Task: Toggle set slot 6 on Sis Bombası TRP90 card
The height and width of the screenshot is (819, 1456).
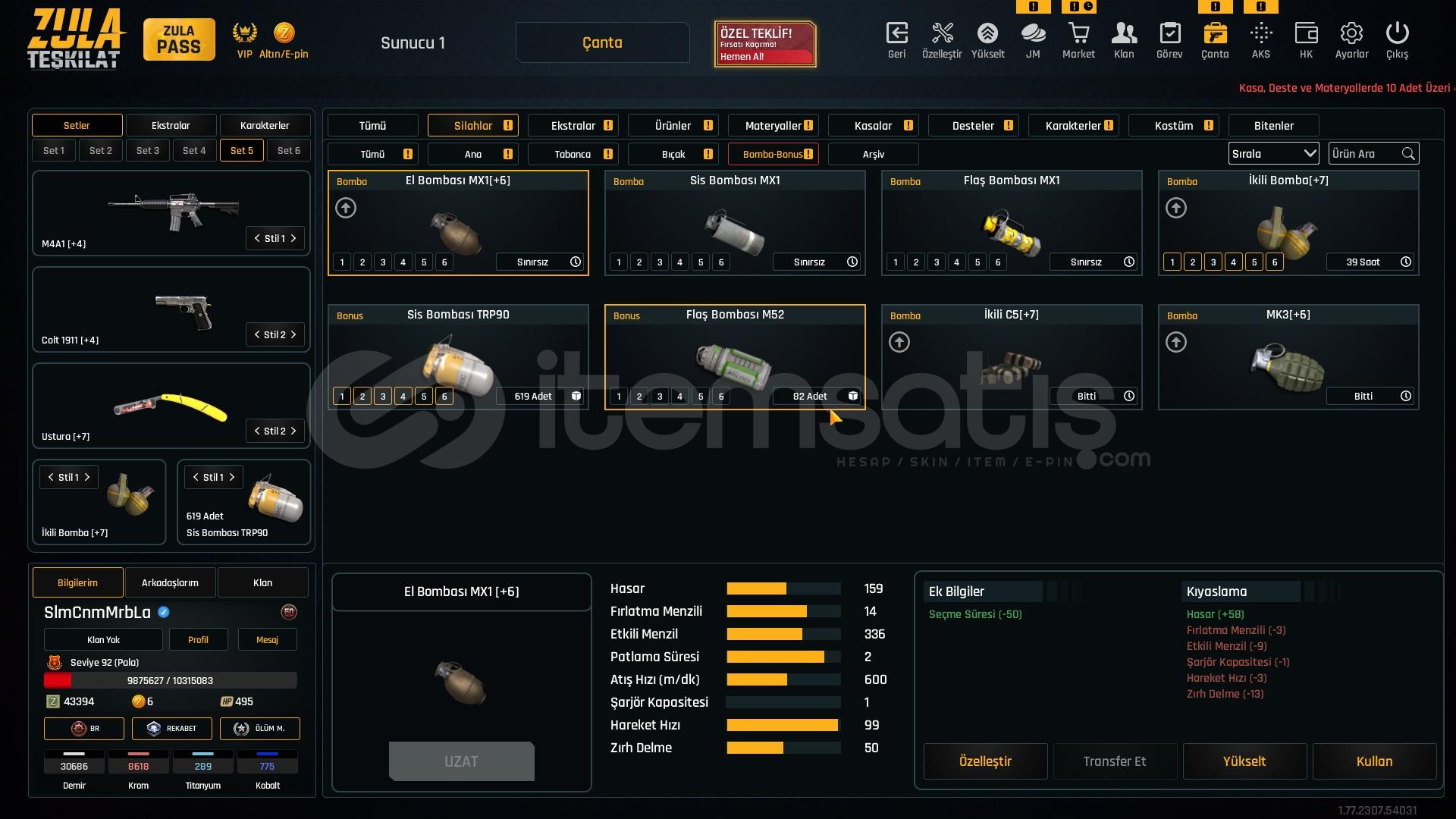Action: pos(444,397)
